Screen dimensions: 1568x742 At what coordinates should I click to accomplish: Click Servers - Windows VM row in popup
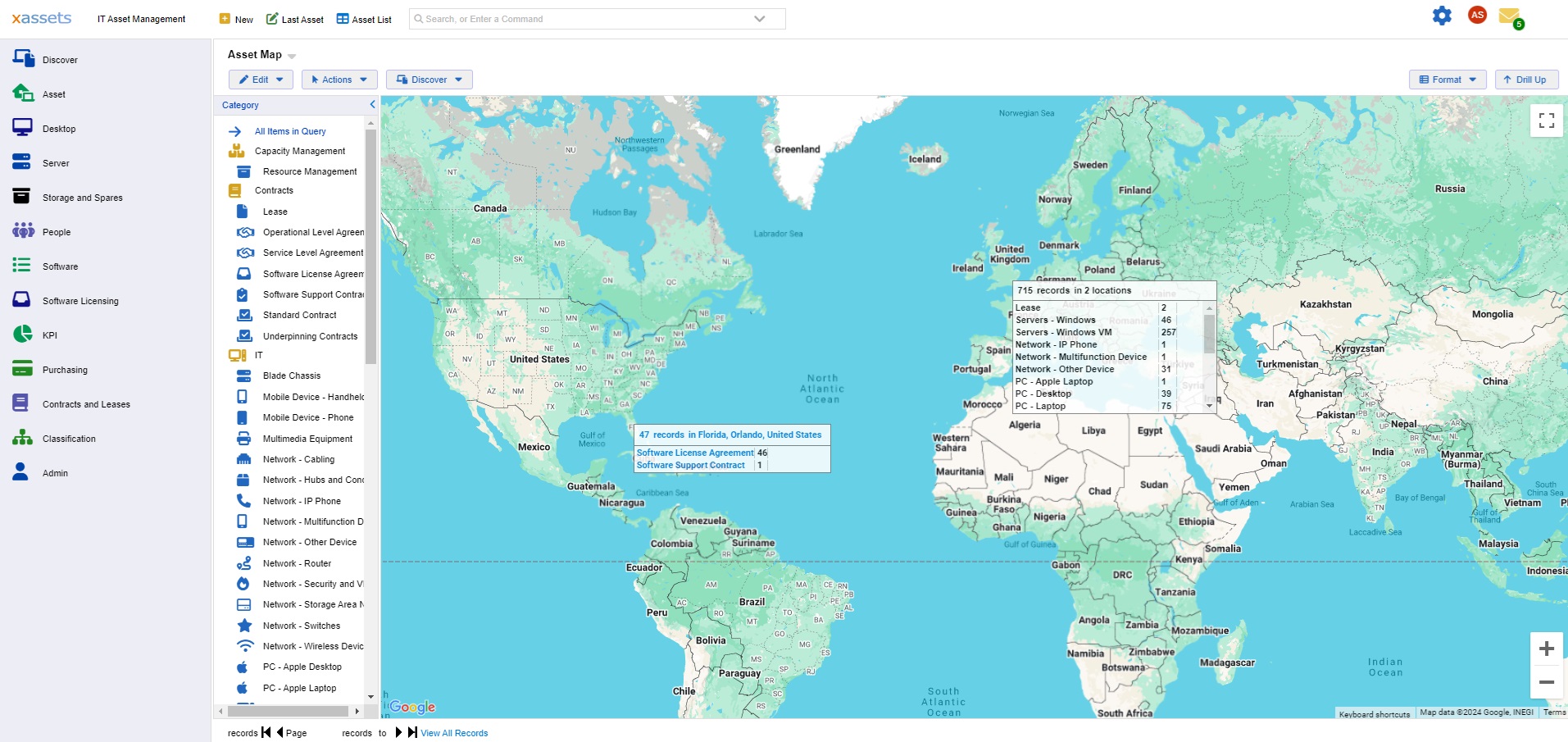coord(1096,332)
